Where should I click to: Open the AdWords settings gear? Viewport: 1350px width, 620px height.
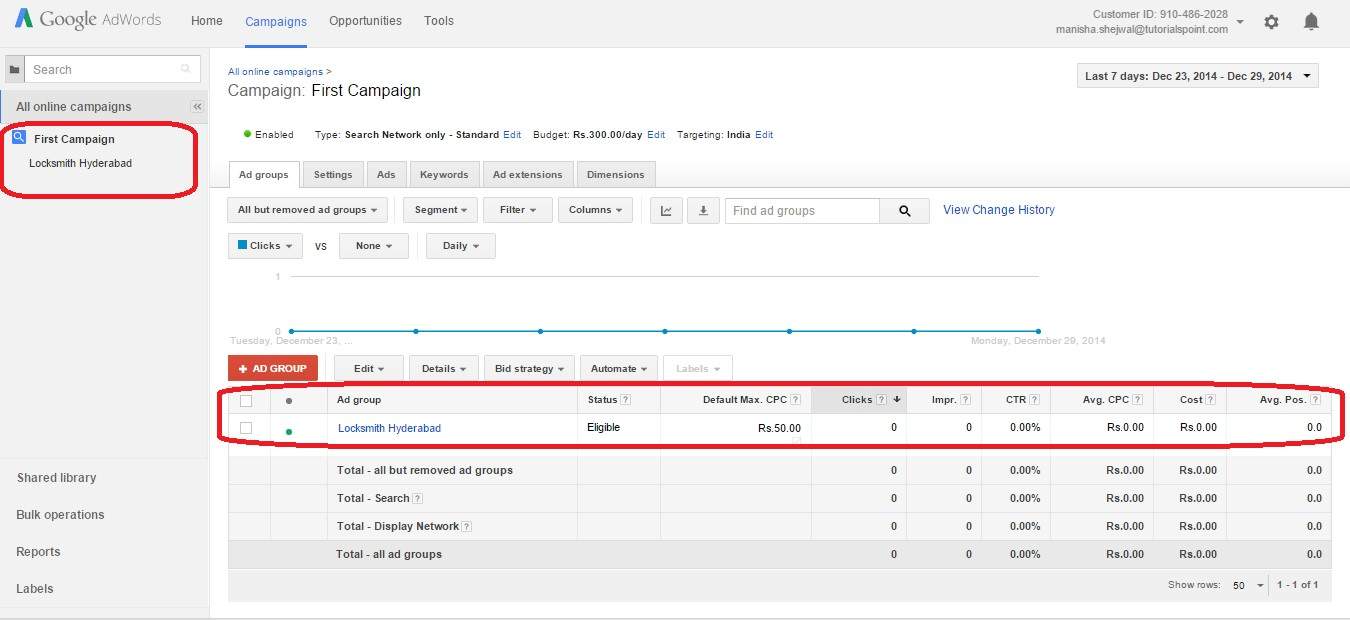(x=1271, y=21)
